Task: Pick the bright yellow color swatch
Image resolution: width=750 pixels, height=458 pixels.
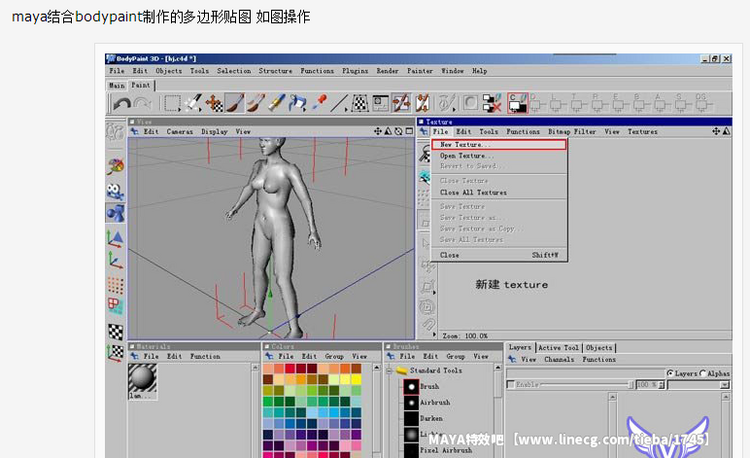Action: pyautogui.click(x=356, y=380)
